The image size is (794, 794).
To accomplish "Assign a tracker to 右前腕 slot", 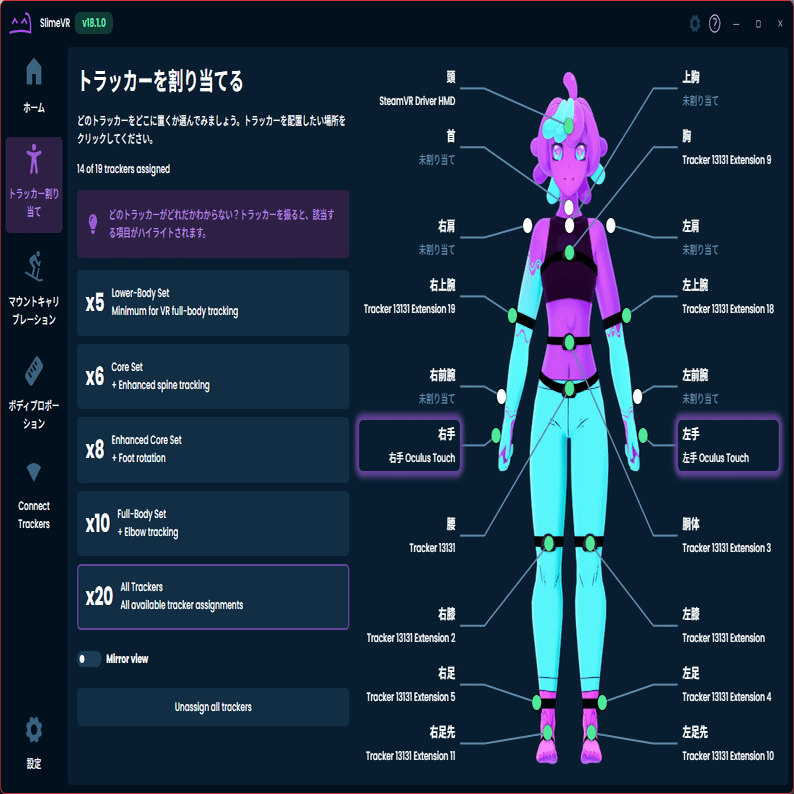I will point(410,386).
